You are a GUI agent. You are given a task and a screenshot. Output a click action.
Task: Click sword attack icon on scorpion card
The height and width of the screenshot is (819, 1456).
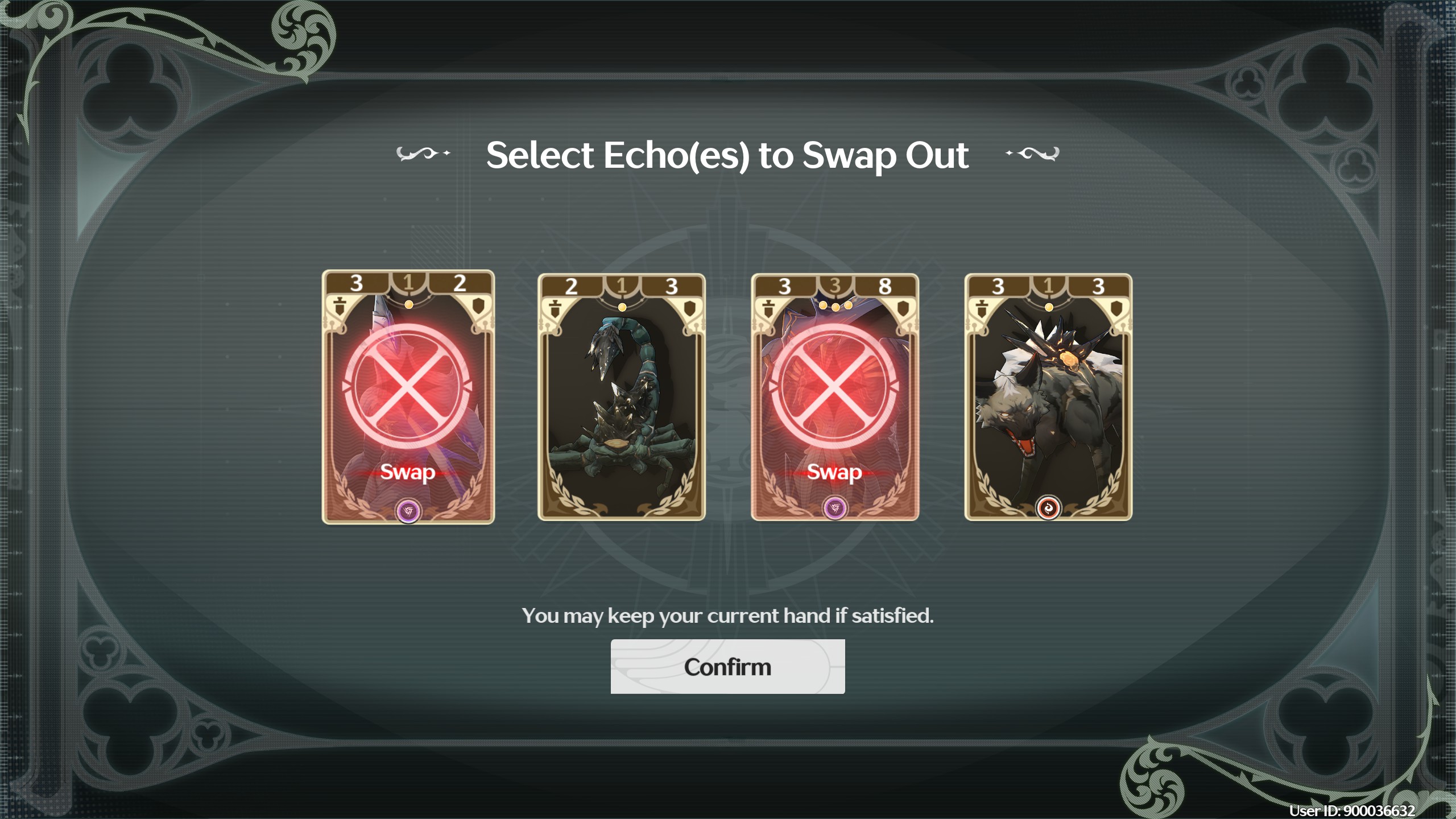pyautogui.click(x=555, y=309)
